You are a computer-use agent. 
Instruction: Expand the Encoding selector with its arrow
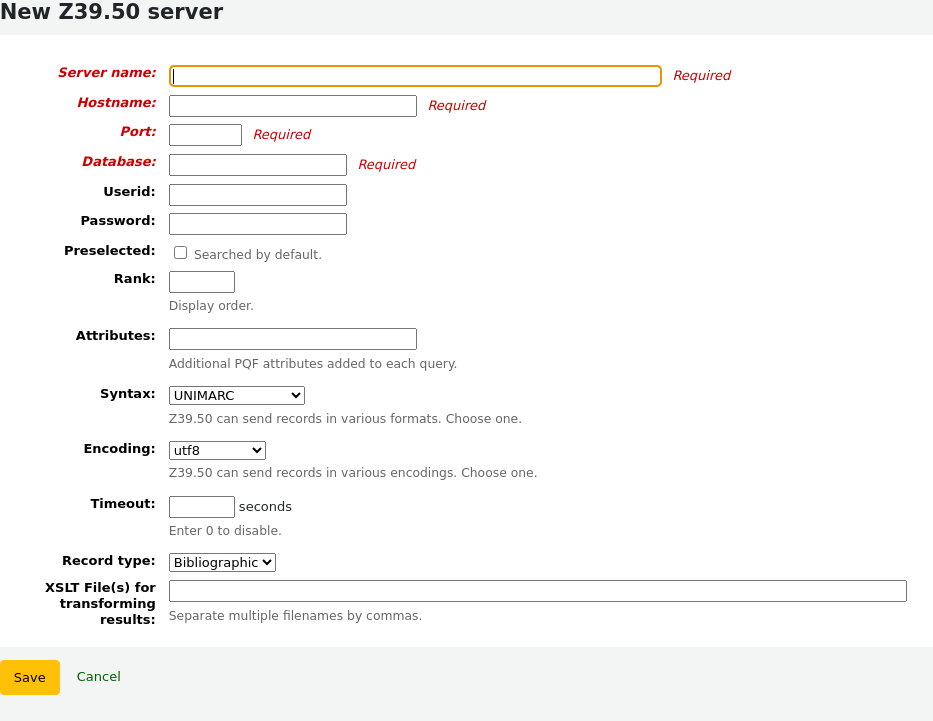click(x=257, y=450)
